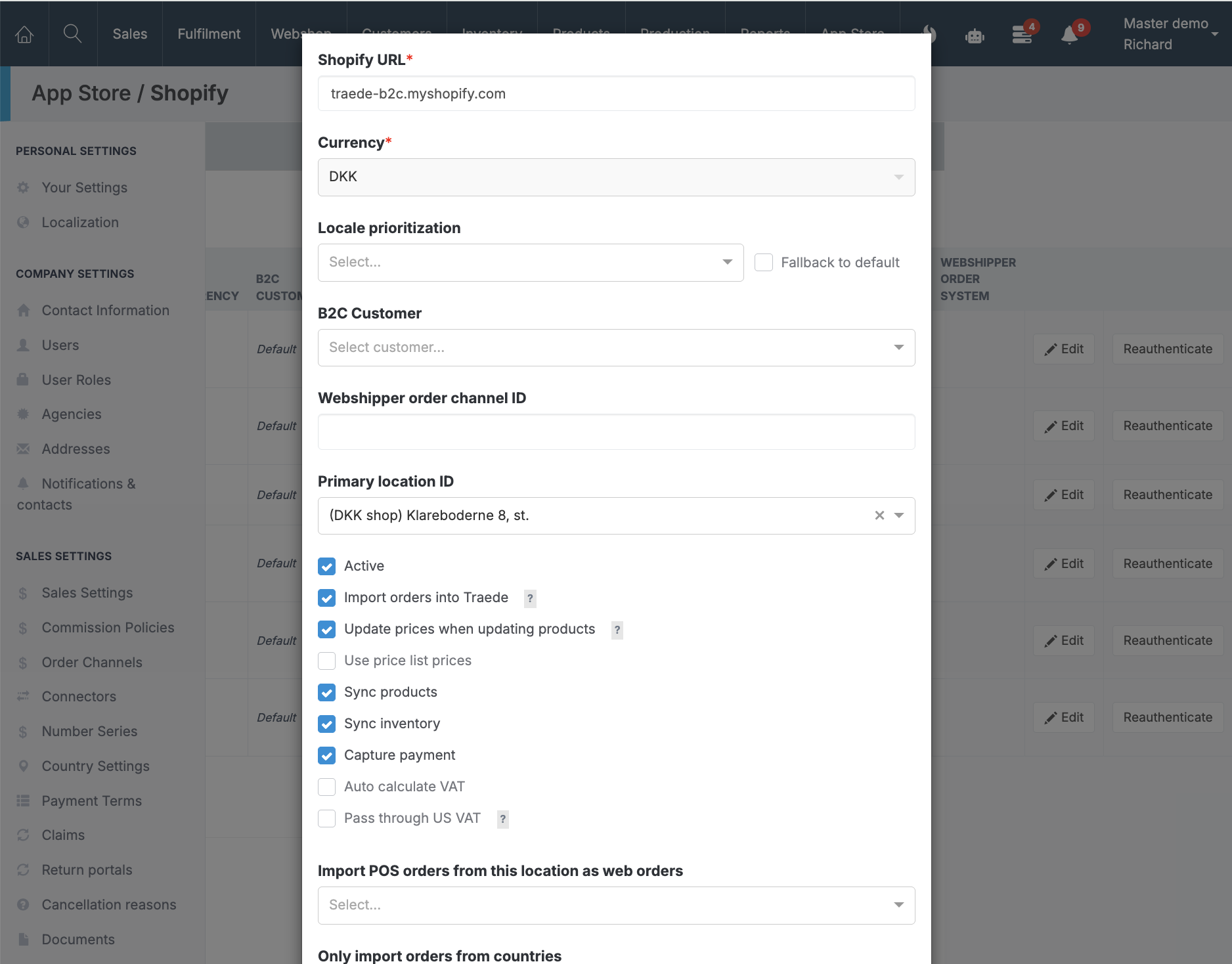Click the last row's Edit button

point(1064,718)
